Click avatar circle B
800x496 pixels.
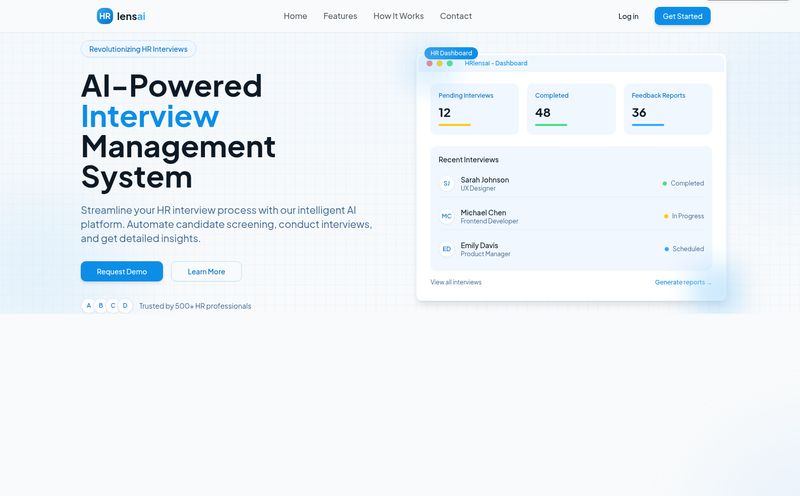[x=101, y=306]
